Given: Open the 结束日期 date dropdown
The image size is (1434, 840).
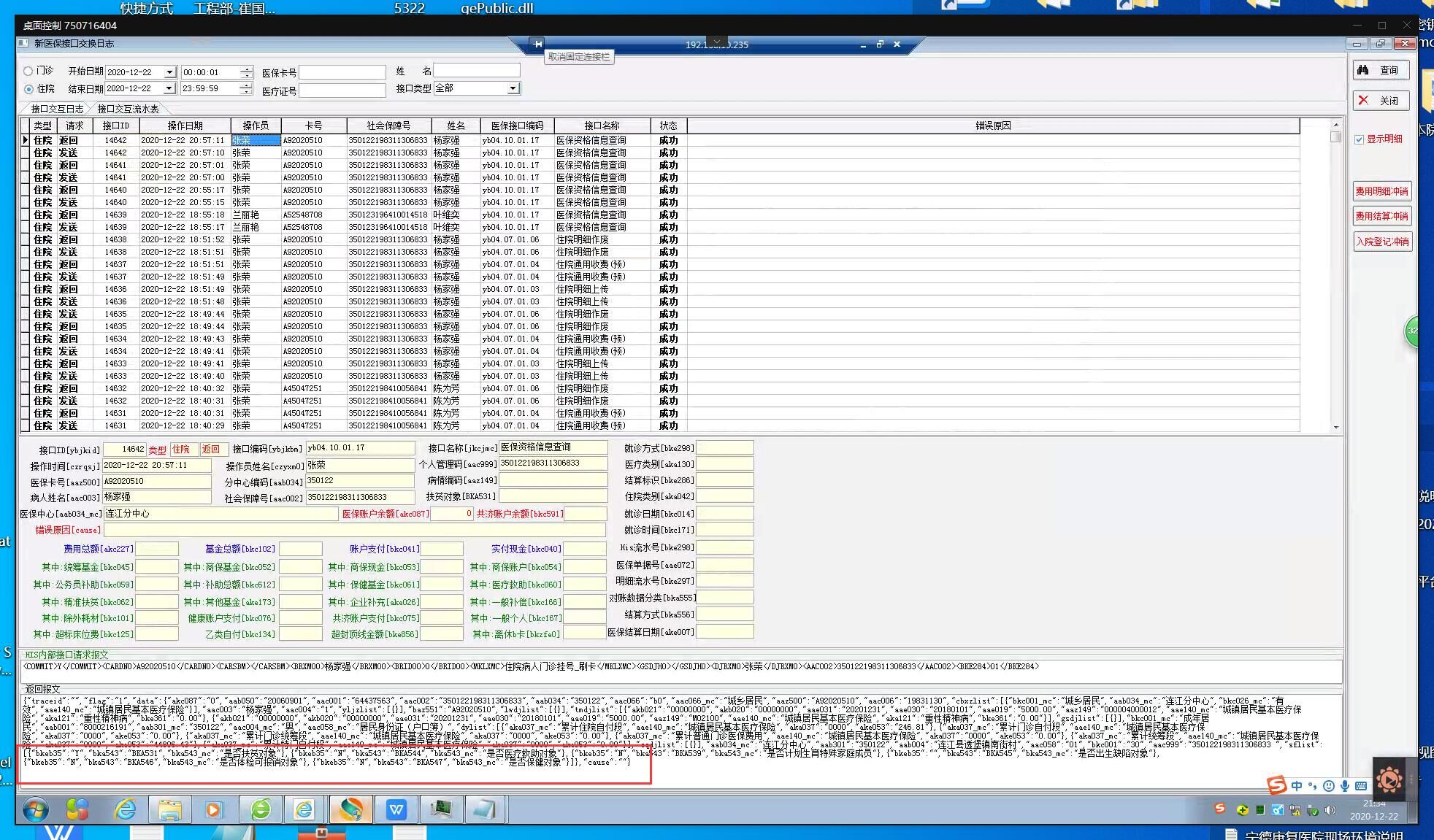Looking at the screenshot, I should point(169,88).
